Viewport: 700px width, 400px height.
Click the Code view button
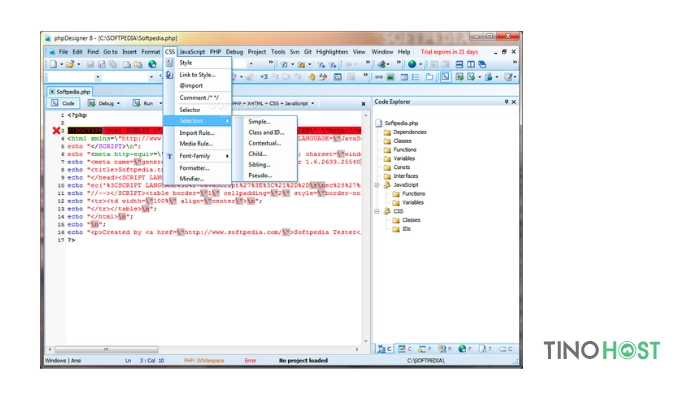[63, 104]
